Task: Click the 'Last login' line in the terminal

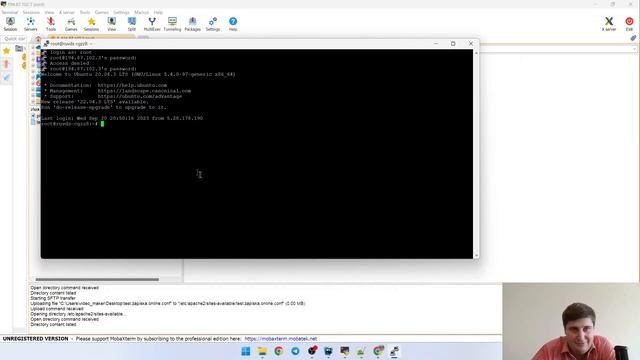Action: 122,118
